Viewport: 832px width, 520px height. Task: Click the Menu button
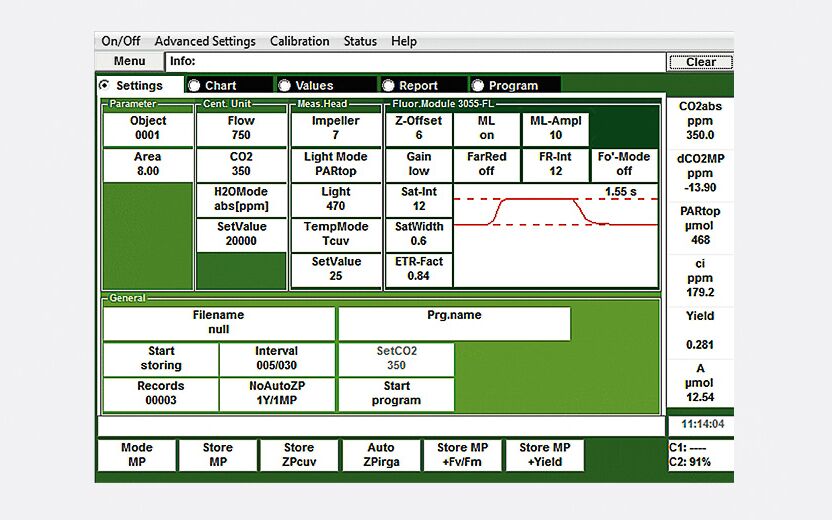tap(129, 61)
